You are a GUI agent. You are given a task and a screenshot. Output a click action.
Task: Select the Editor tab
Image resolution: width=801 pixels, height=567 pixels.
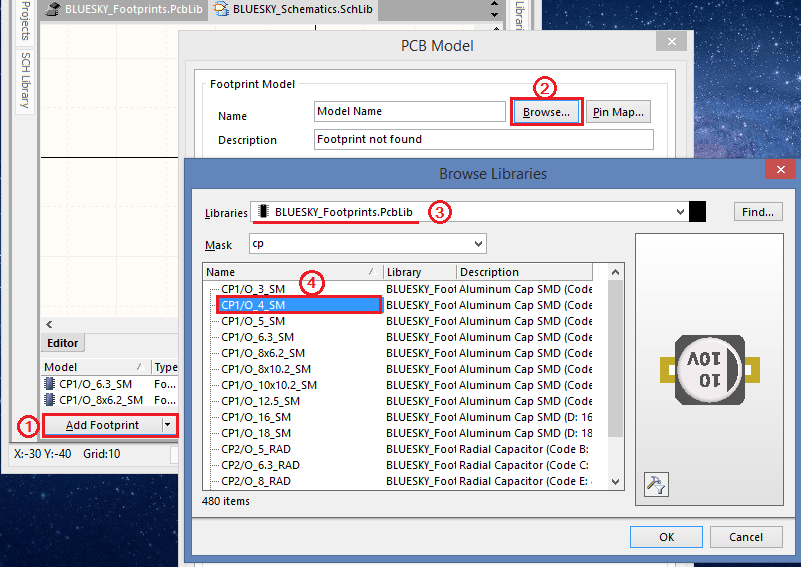(x=62, y=343)
